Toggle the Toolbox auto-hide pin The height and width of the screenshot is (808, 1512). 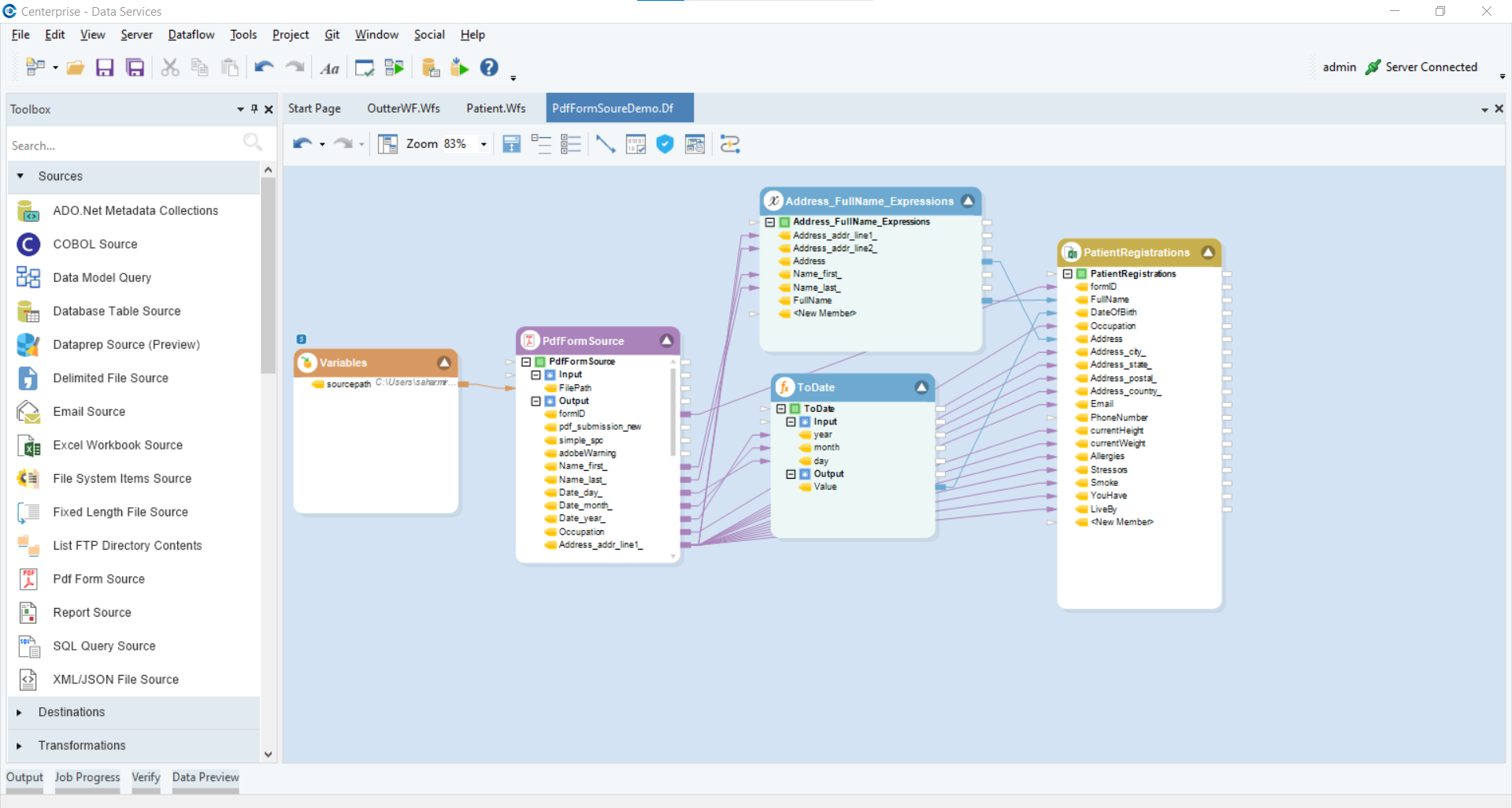[x=254, y=109]
